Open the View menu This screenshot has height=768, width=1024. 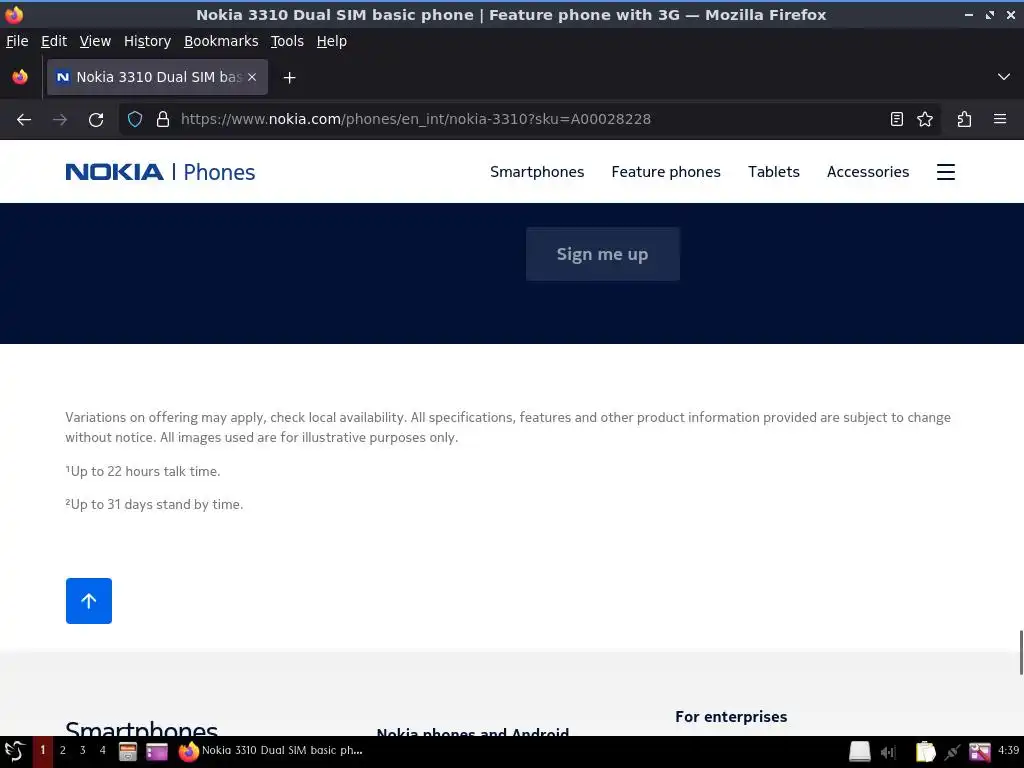pyautogui.click(x=95, y=41)
